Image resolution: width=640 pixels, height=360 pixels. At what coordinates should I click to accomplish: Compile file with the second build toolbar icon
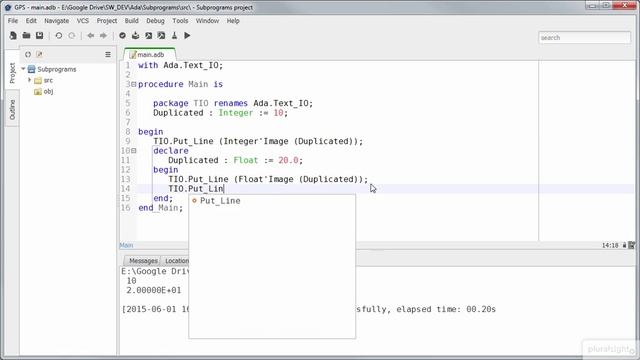136,36
